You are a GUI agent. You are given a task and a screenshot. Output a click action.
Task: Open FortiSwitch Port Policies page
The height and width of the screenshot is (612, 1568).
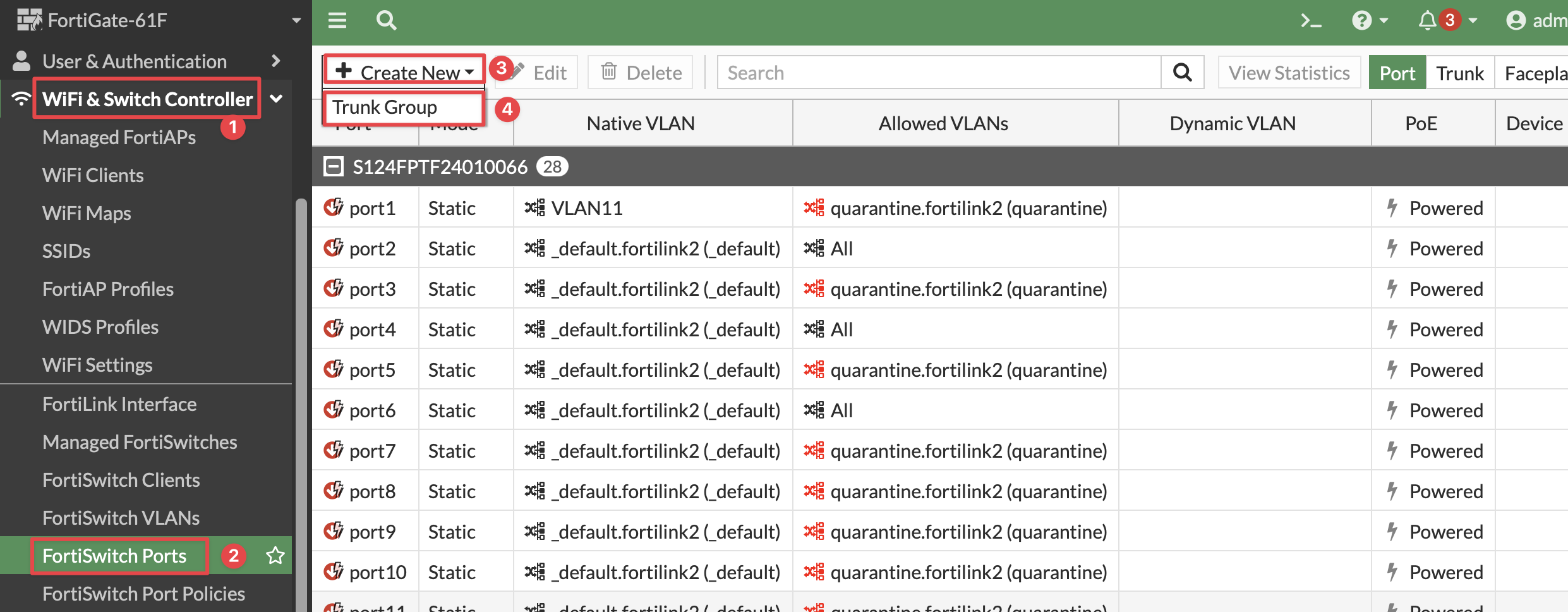143,594
